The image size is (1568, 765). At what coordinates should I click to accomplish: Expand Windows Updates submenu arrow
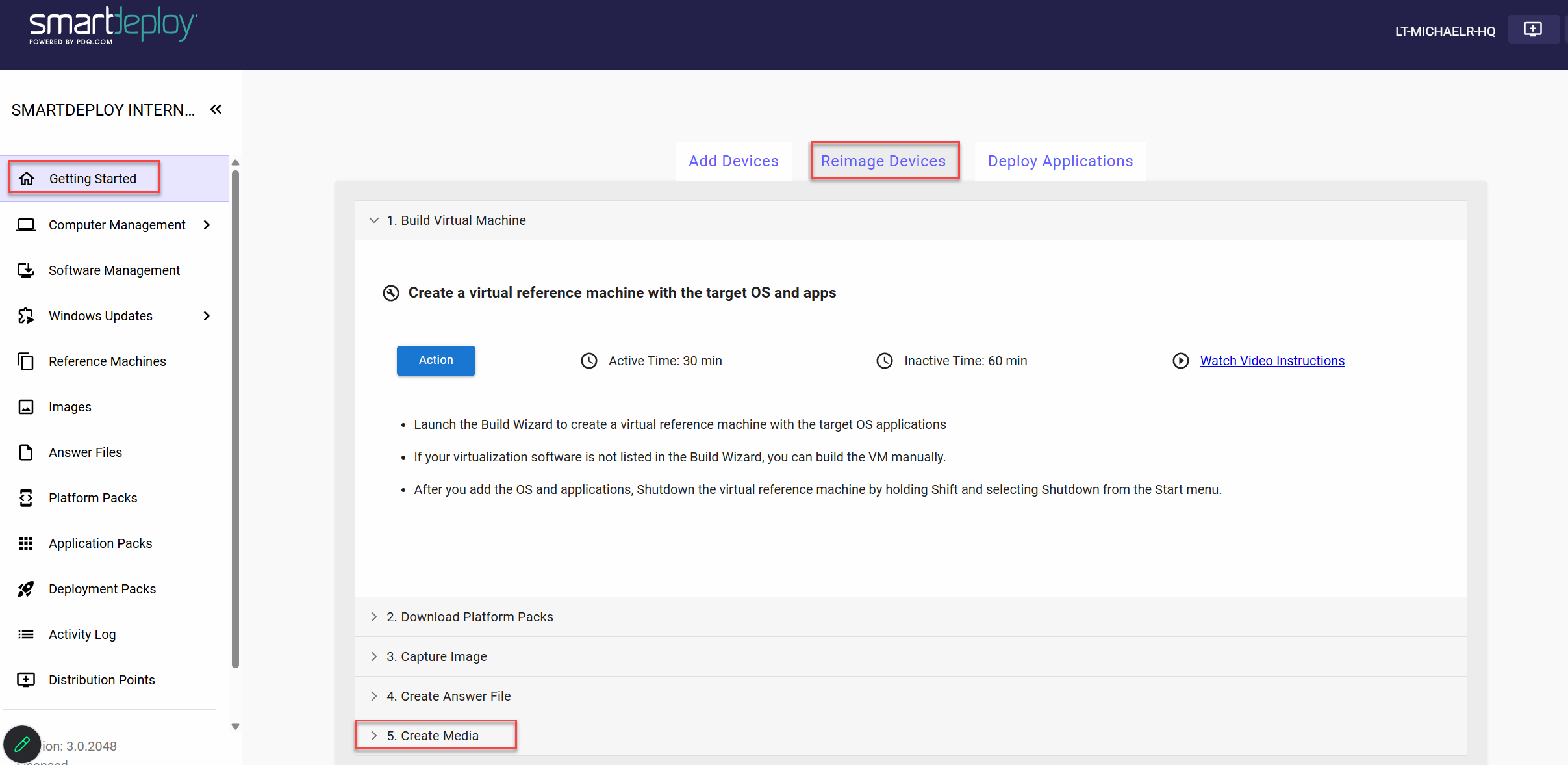[x=207, y=316]
